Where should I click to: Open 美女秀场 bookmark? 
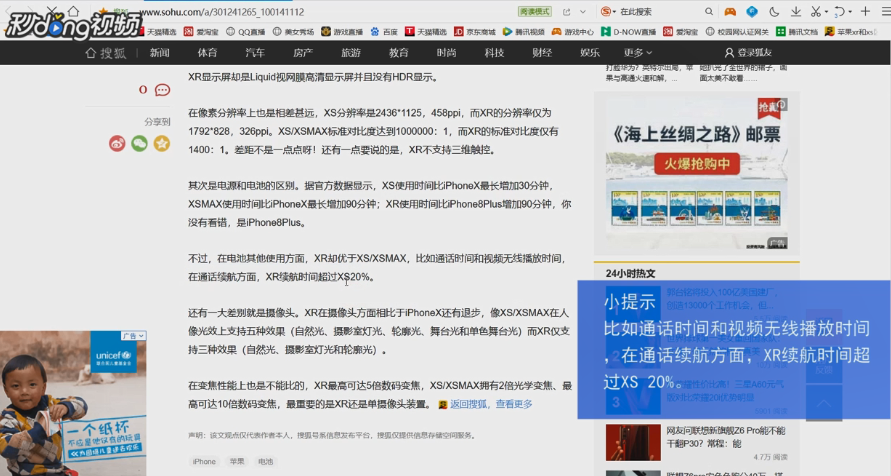click(x=293, y=32)
